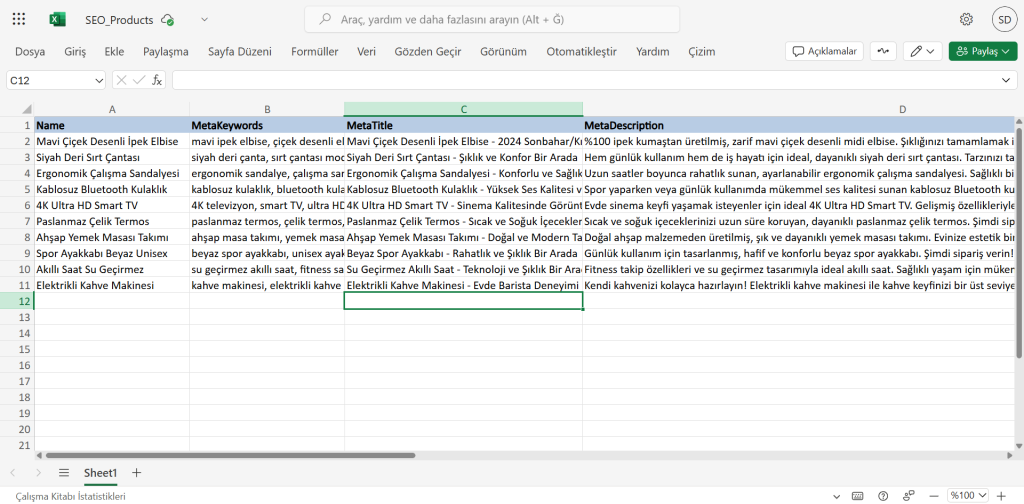Open the editing mode pencil dropdown

[923, 51]
